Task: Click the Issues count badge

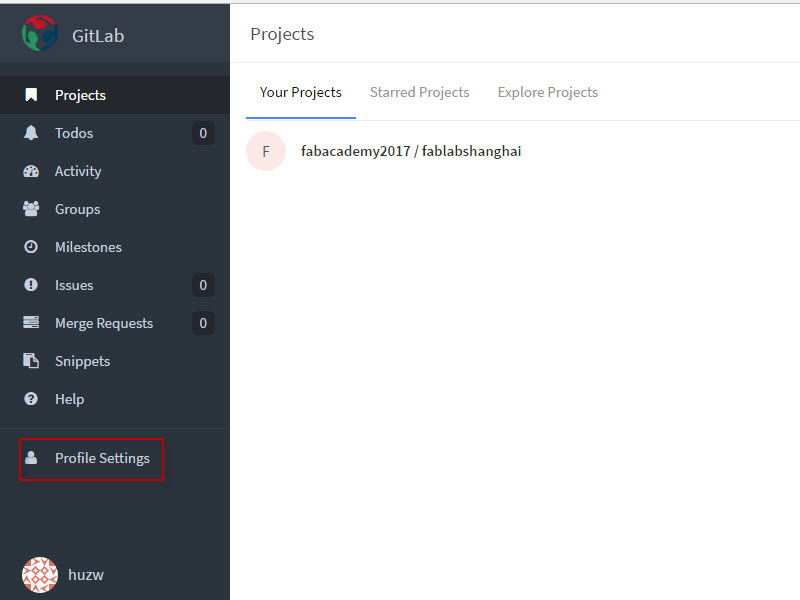Action: [203, 285]
